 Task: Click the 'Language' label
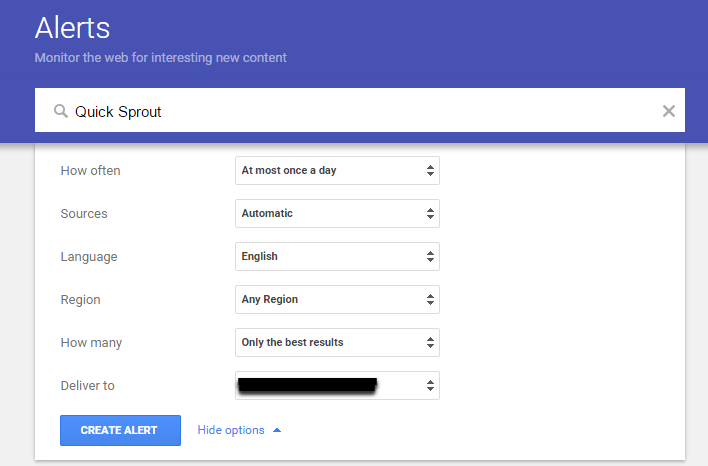click(x=89, y=257)
